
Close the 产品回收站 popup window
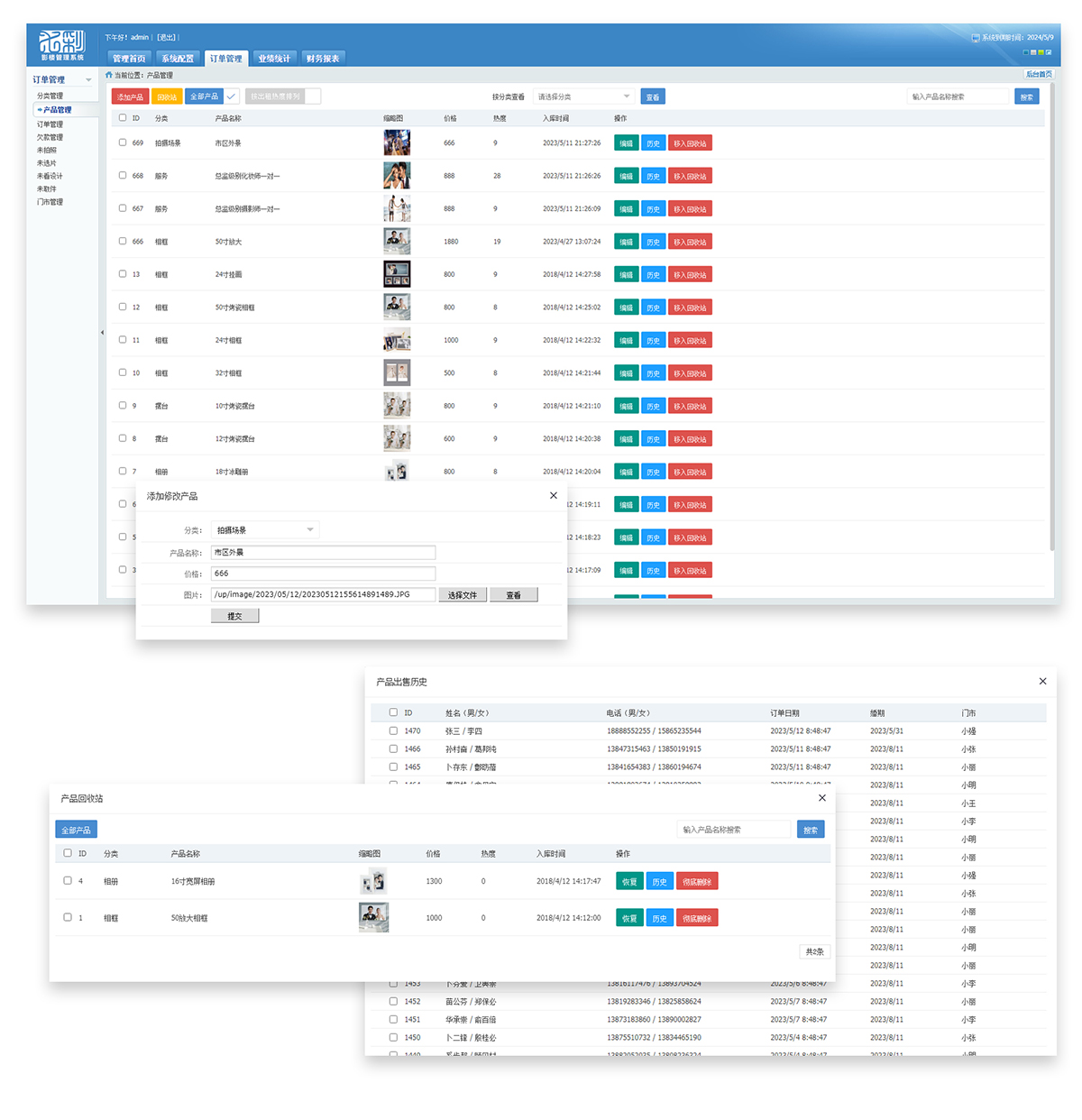821,798
